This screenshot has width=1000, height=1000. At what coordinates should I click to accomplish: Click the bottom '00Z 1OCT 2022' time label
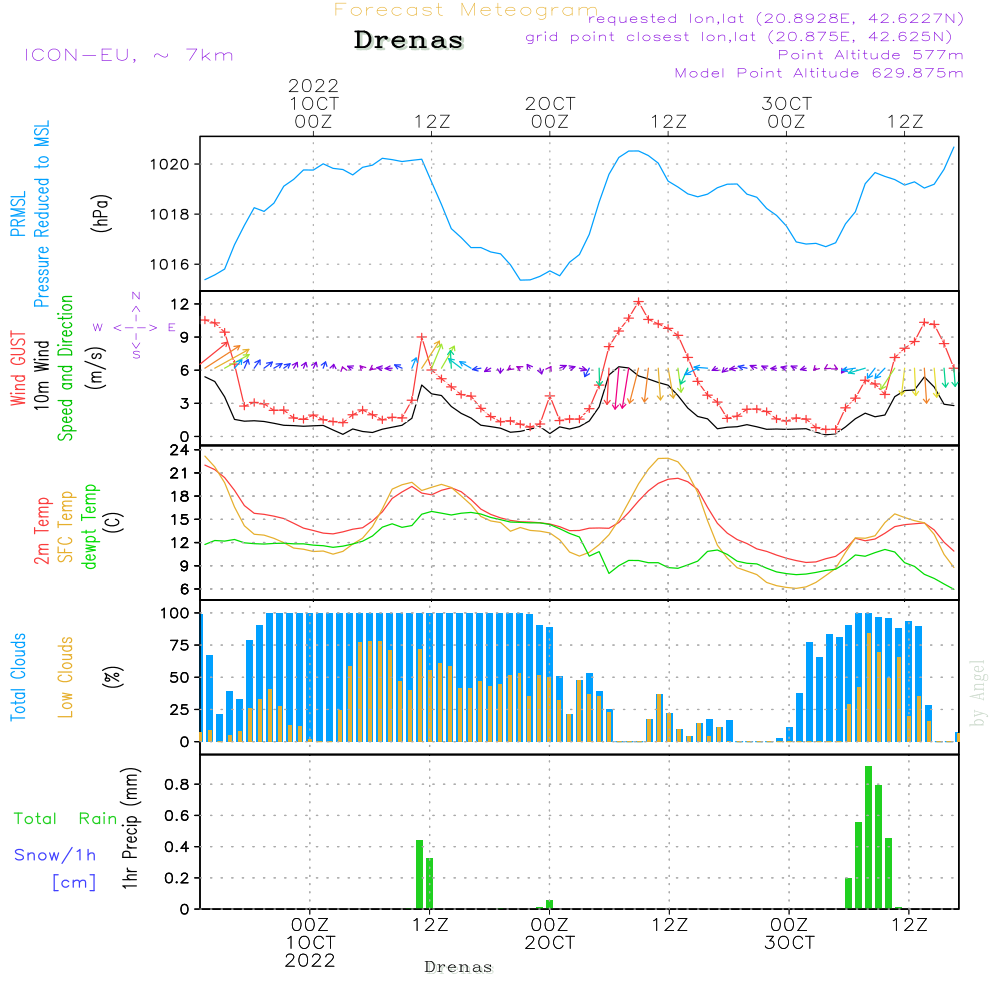click(x=310, y=943)
